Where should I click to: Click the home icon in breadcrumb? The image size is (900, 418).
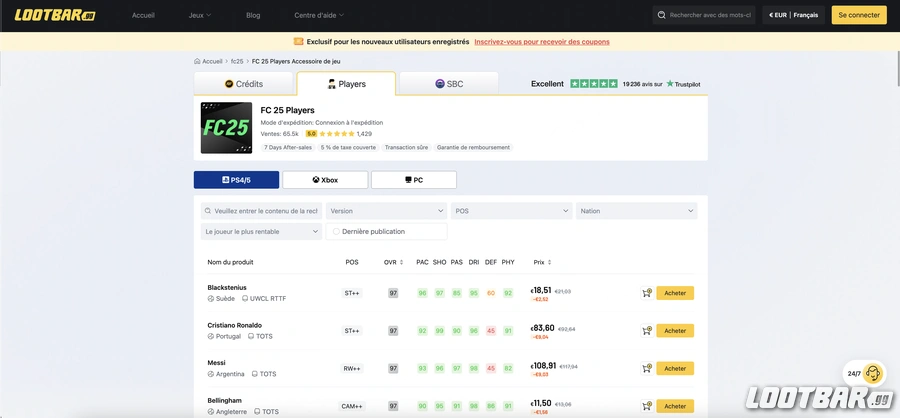click(x=197, y=61)
